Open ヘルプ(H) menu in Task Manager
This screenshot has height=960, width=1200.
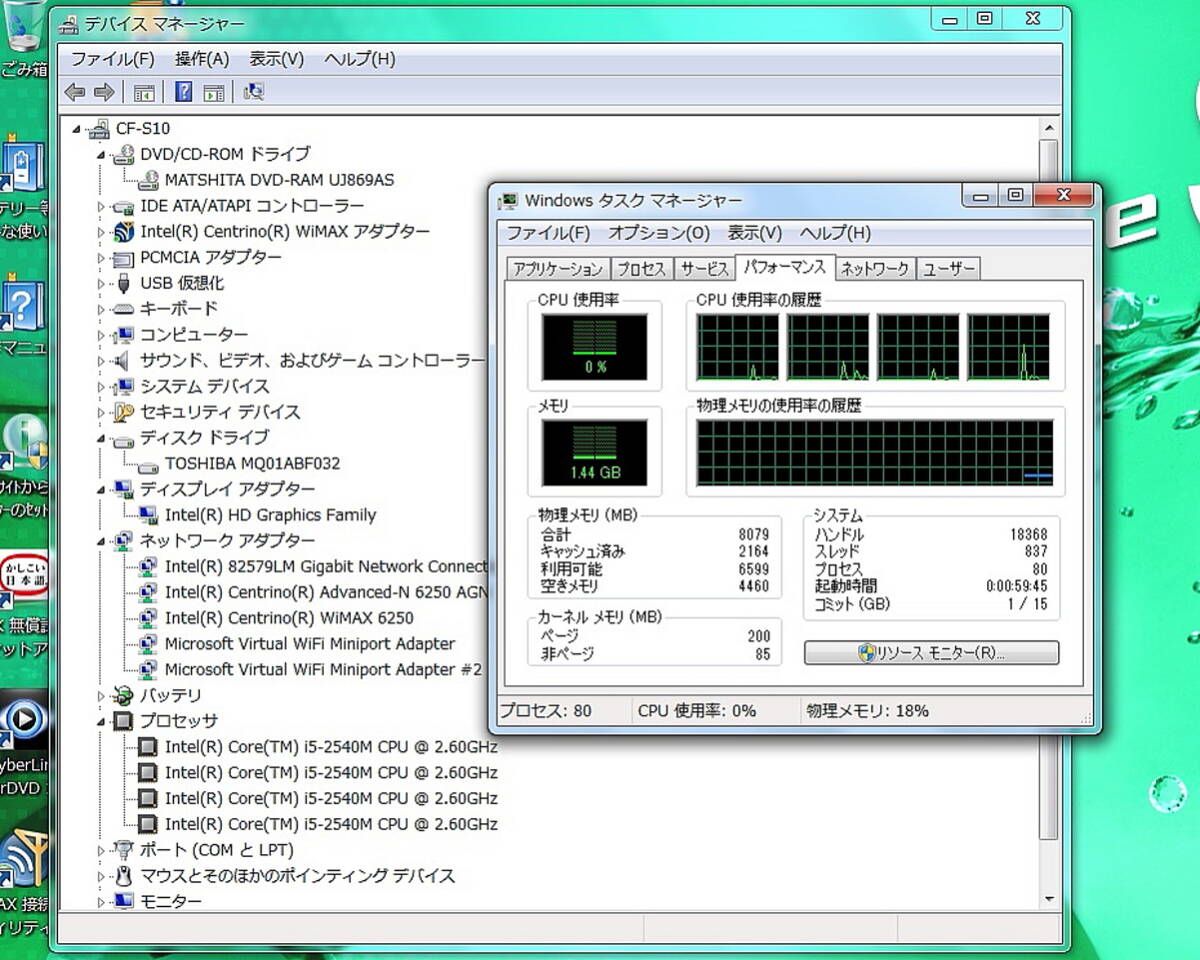click(835, 233)
